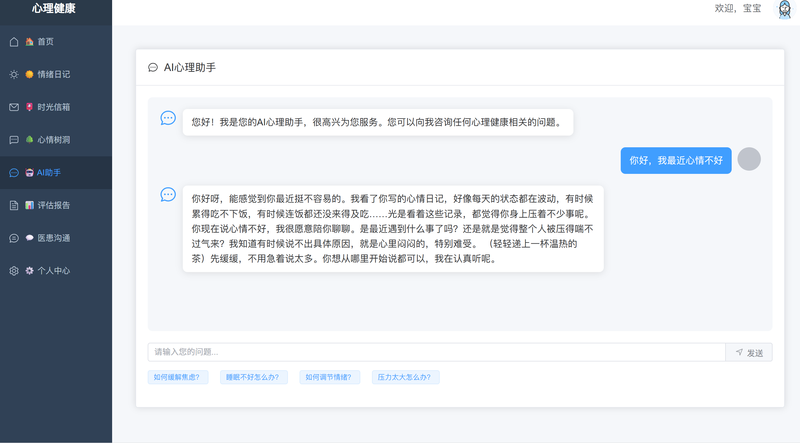Click the chat icon beside 心情树洞
The image size is (800, 443).
pyautogui.click(x=14, y=140)
